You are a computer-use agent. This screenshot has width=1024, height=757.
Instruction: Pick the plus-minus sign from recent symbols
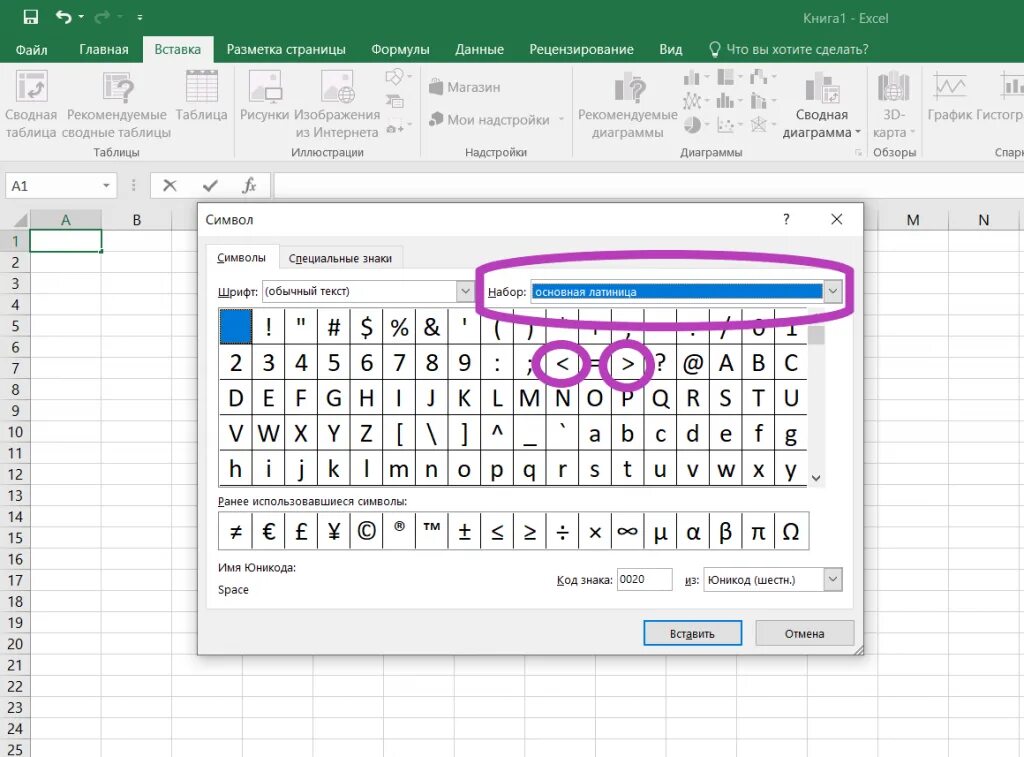pos(464,532)
